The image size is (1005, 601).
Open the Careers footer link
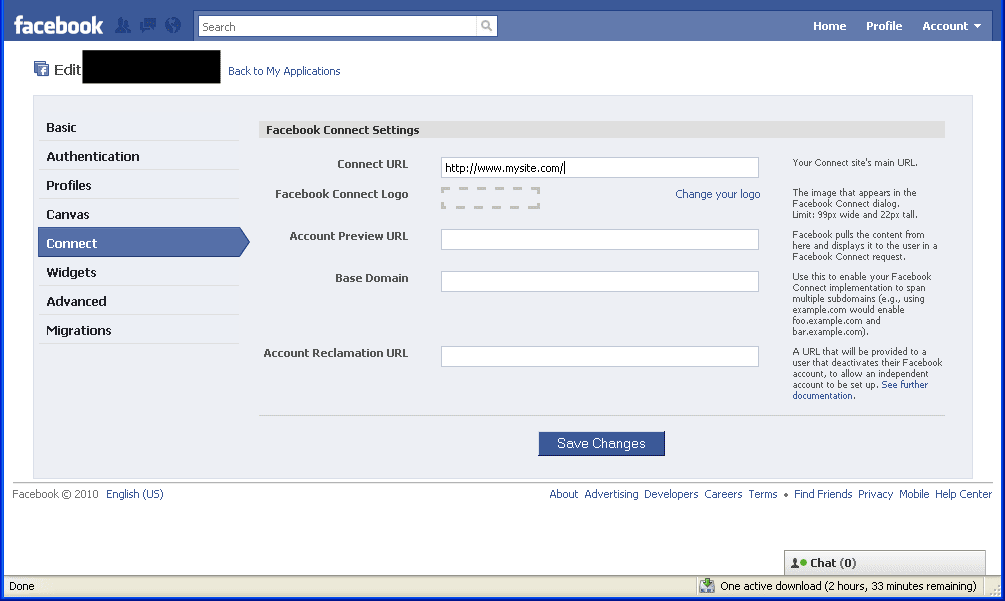tap(723, 494)
